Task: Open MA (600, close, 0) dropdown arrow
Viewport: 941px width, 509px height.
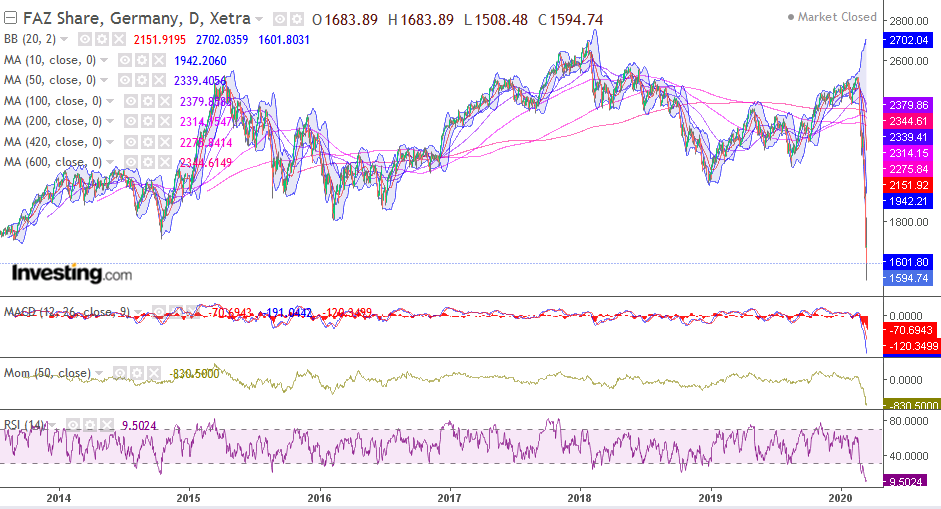Action: (x=110, y=162)
